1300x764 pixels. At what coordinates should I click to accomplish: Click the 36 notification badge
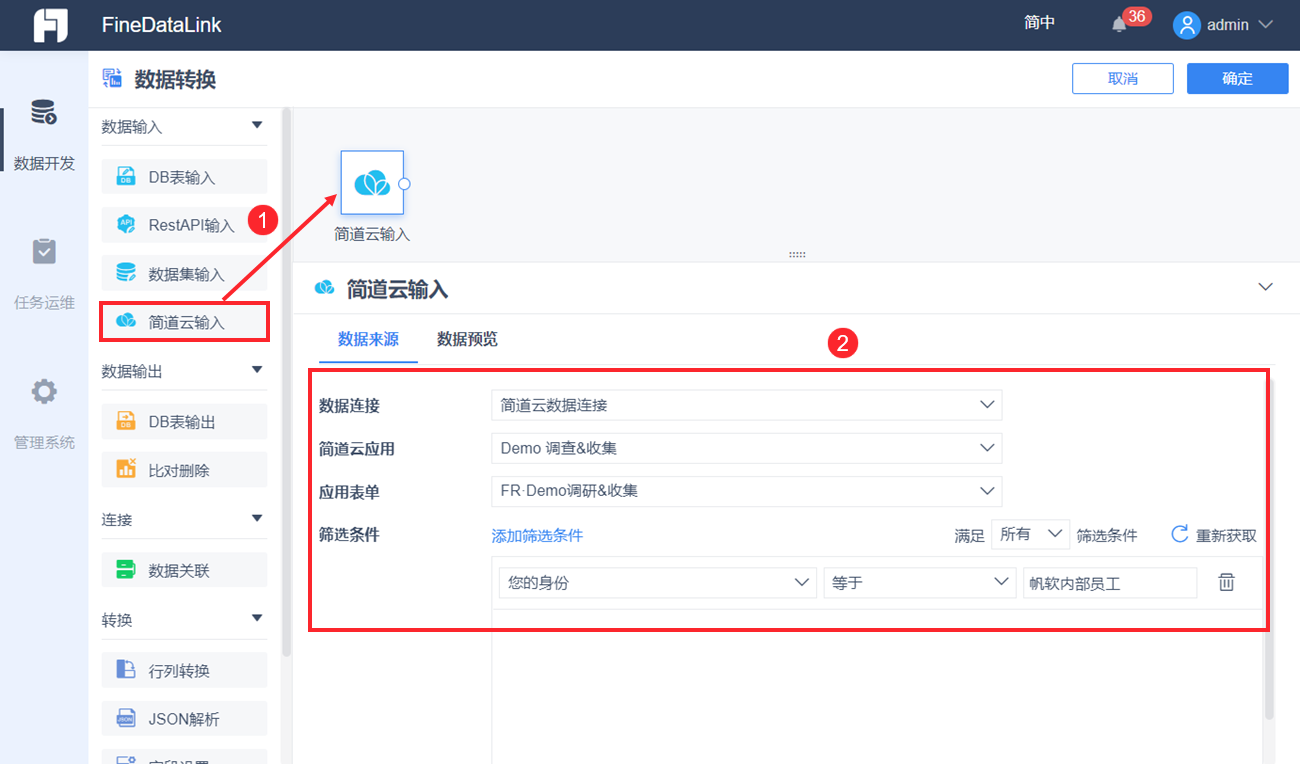pyautogui.click(x=1137, y=16)
